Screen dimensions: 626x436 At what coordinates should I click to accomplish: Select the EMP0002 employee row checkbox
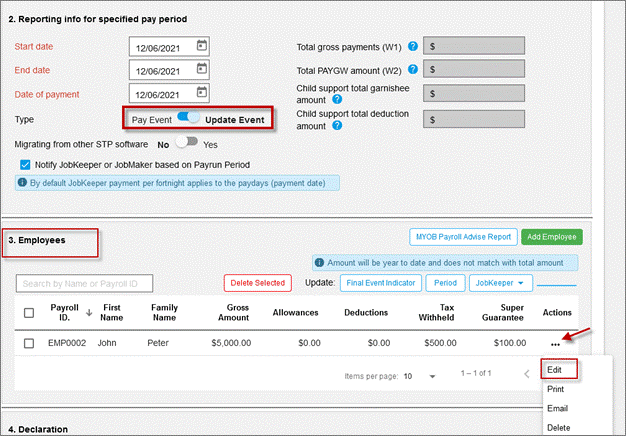[x=28, y=342]
